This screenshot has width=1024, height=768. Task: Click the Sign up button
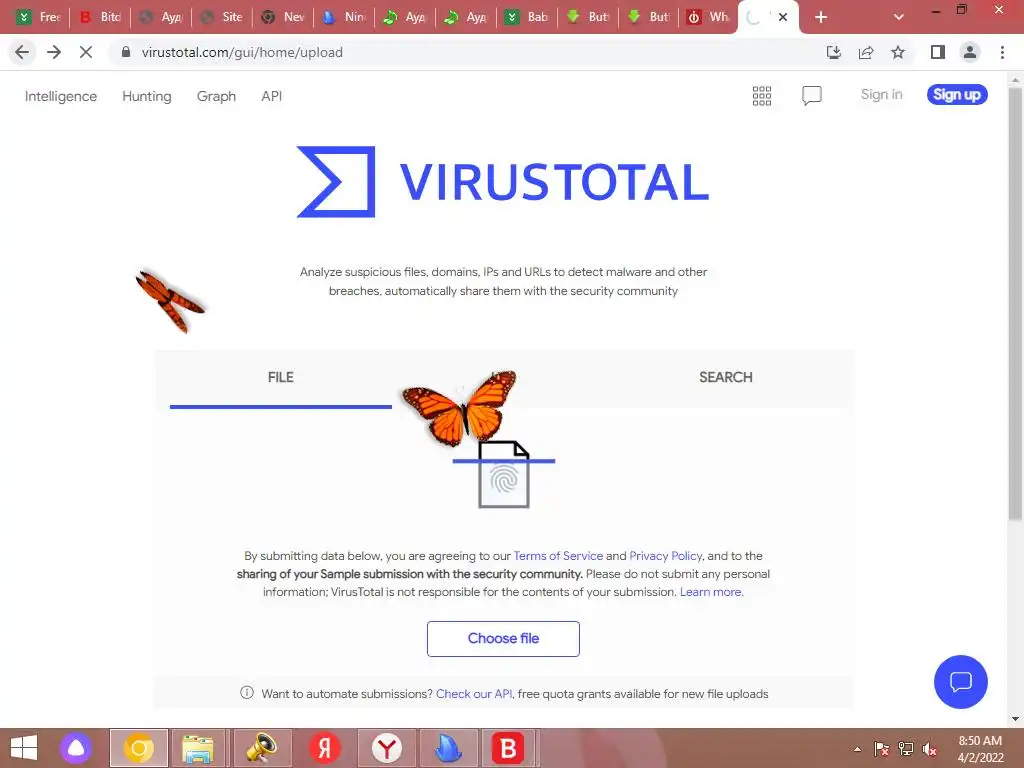coord(957,95)
